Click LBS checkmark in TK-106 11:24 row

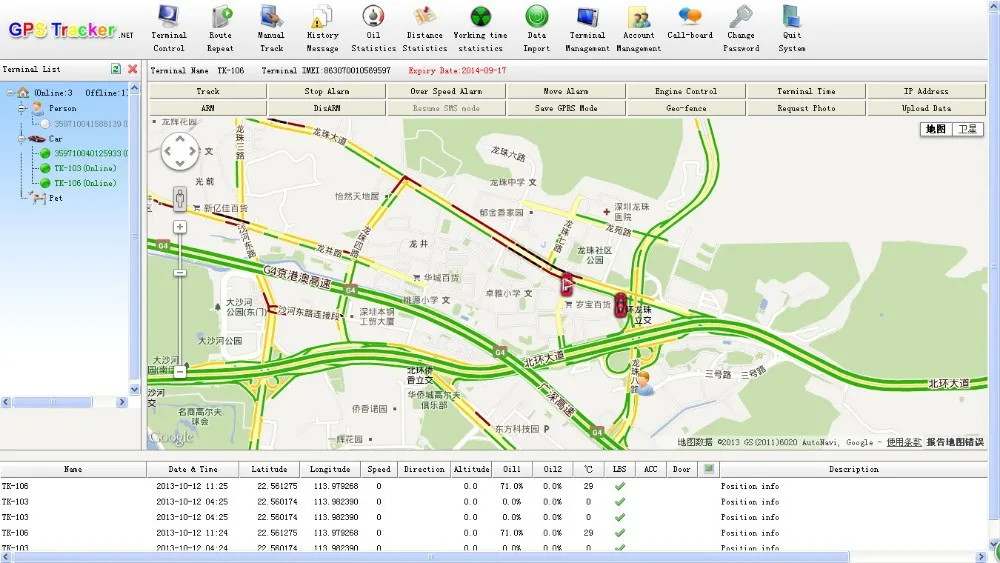pos(619,532)
